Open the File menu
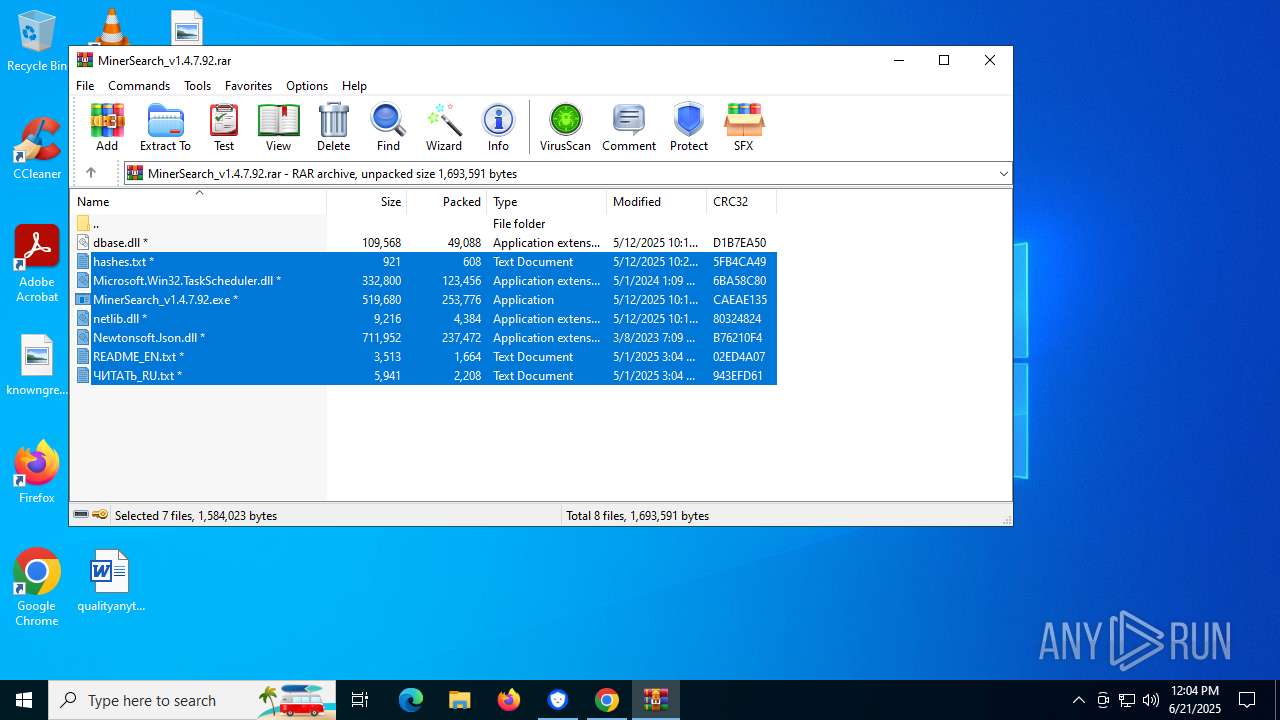Screen dimensions: 1280x720 pyautogui.click(x=85, y=86)
